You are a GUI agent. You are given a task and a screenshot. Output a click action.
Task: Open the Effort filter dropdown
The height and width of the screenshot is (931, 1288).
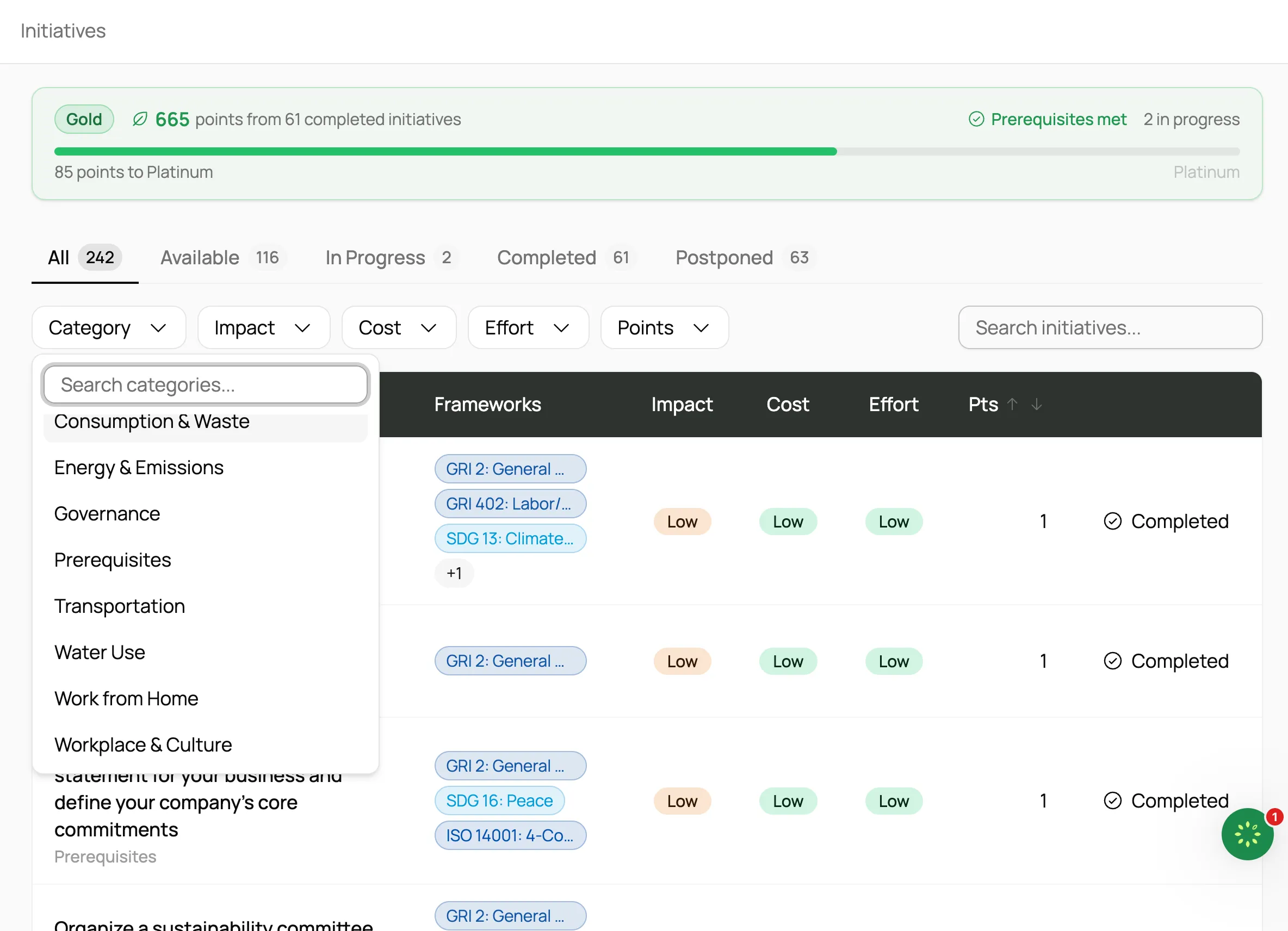[528, 327]
